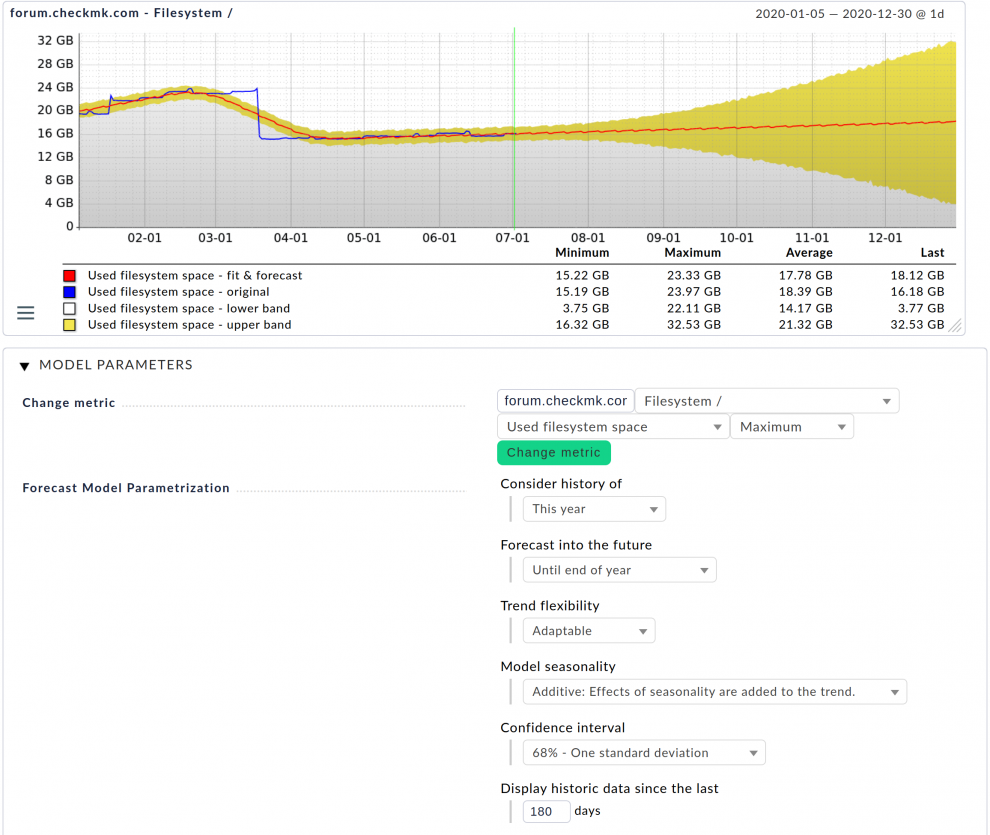Click legend text 'Used filesystem space - lower band'
The image size is (990, 835).
[x=189, y=308]
